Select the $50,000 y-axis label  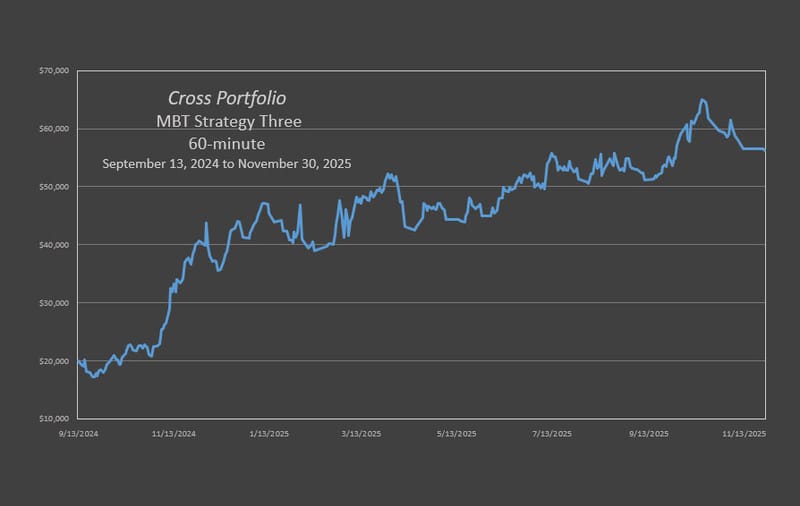53,187
